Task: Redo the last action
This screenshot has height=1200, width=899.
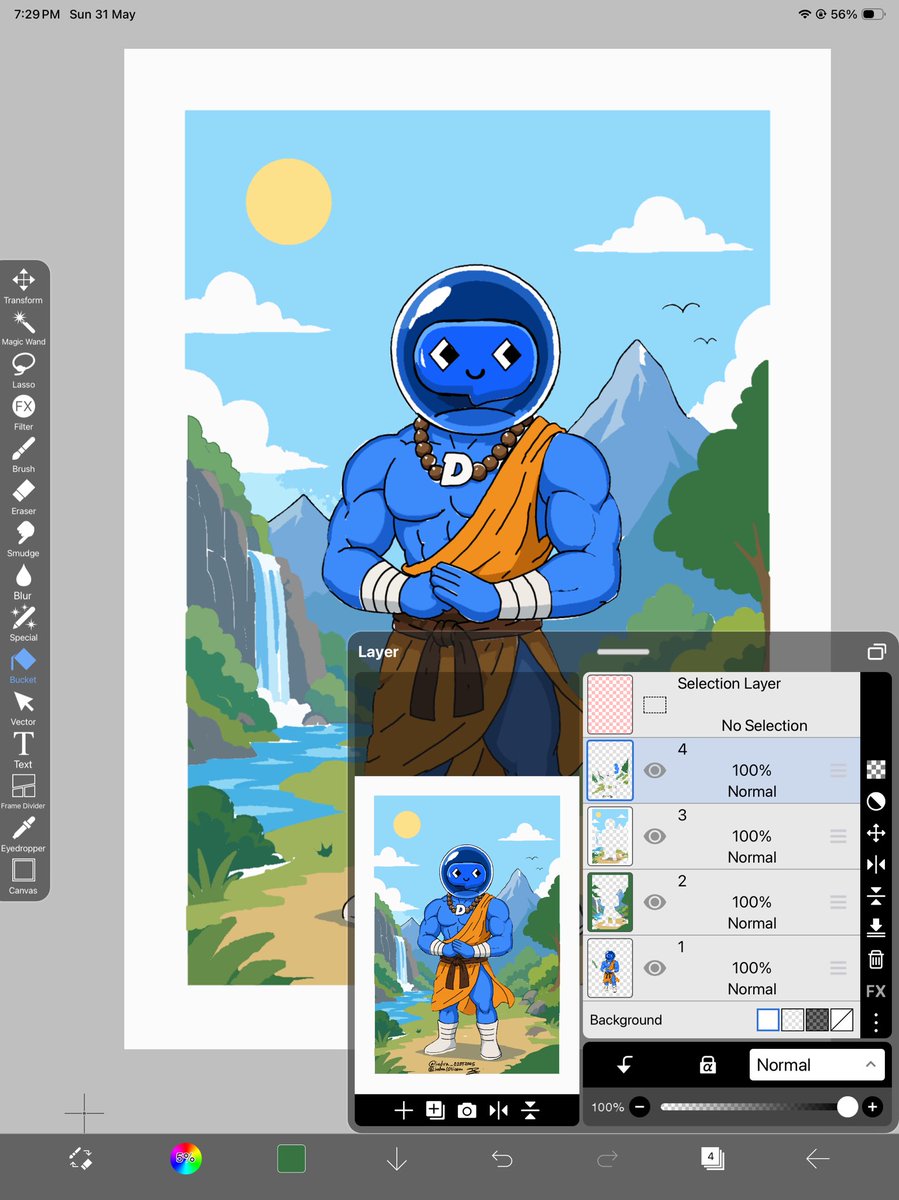Action: 607,1159
